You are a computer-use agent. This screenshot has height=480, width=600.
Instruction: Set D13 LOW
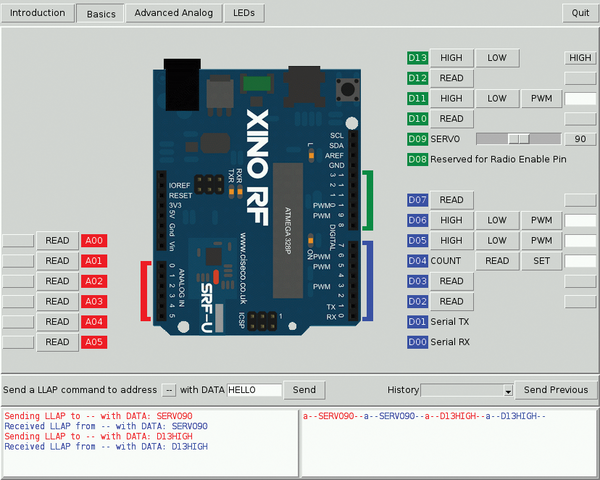pyautogui.click(x=497, y=58)
